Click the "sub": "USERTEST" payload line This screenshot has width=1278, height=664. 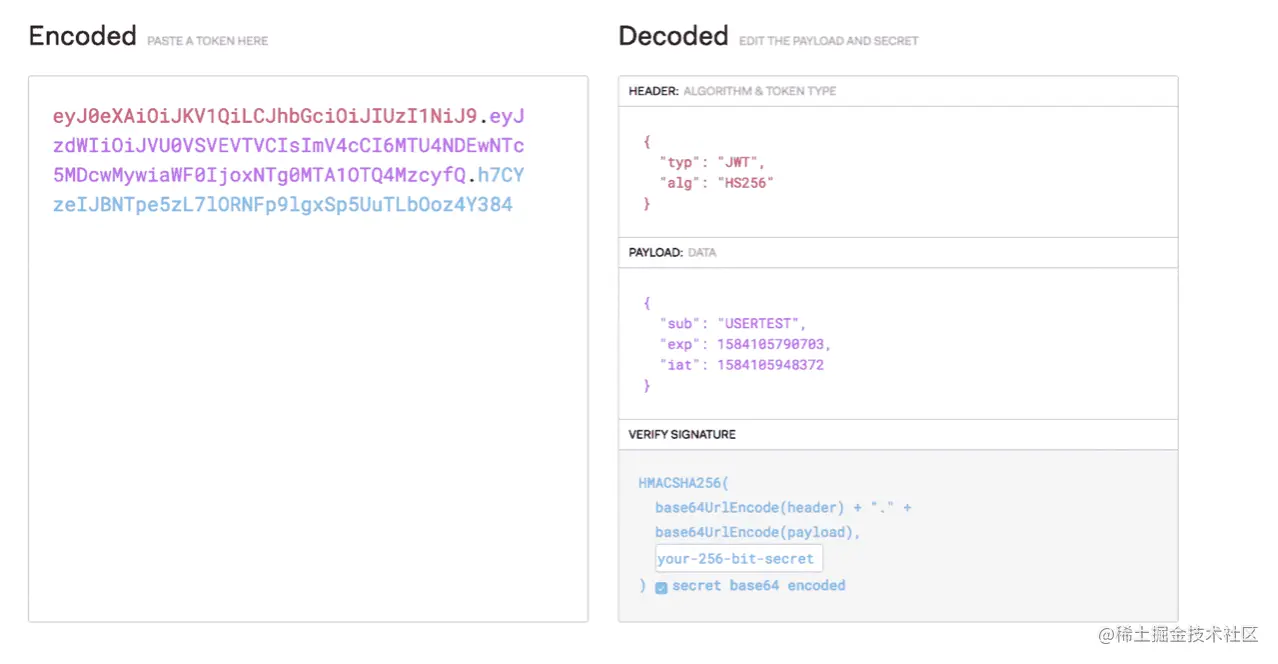pos(732,324)
